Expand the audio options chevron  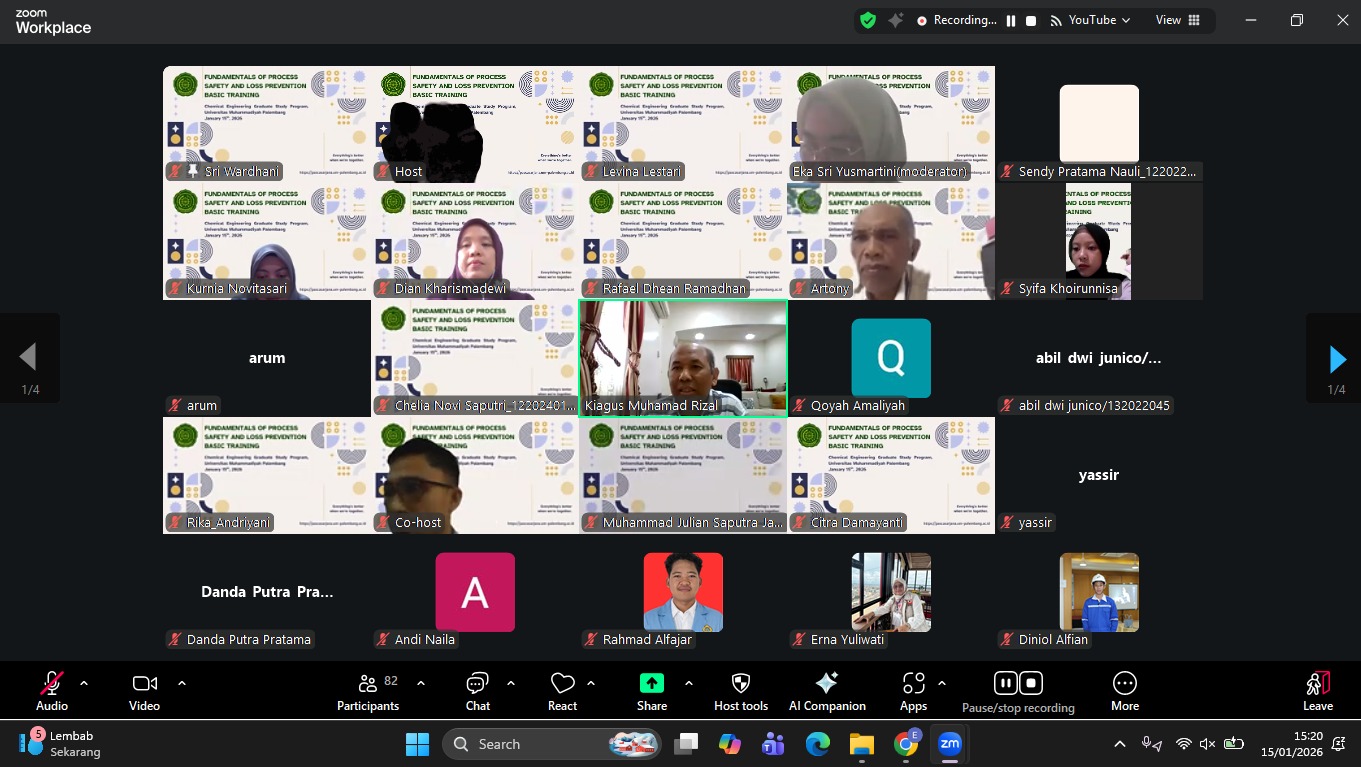84,683
